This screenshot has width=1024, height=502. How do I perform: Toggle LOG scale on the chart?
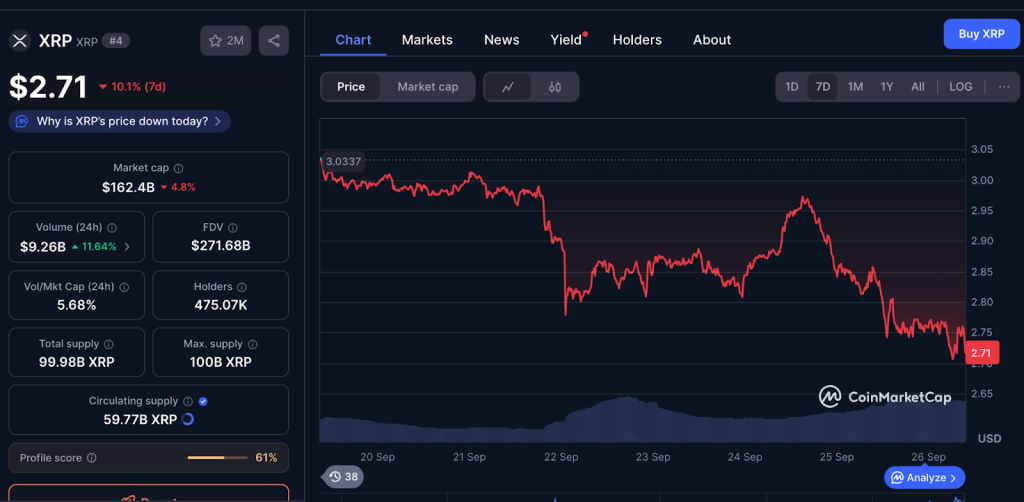click(961, 87)
